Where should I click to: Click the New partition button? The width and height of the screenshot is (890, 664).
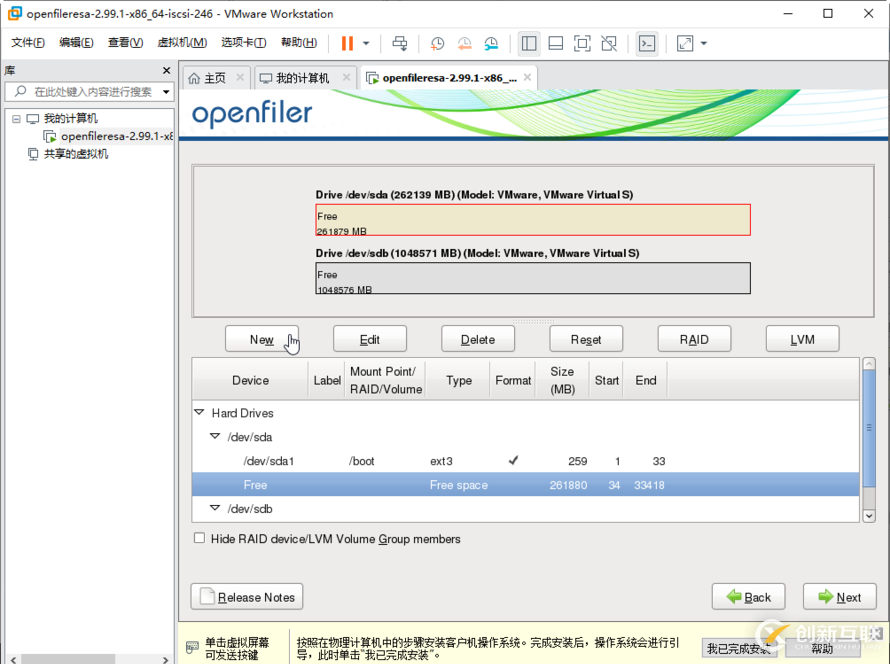[262, 339]
